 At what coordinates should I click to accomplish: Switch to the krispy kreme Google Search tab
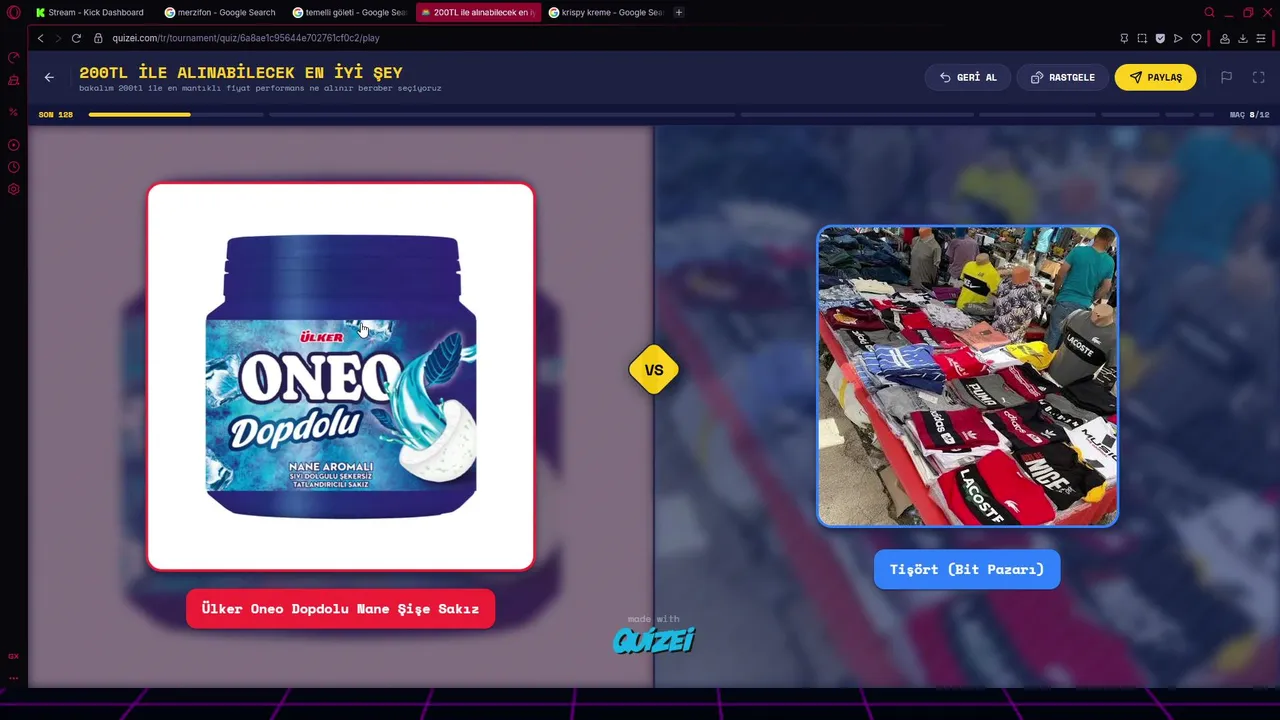(x=606, y=13)
